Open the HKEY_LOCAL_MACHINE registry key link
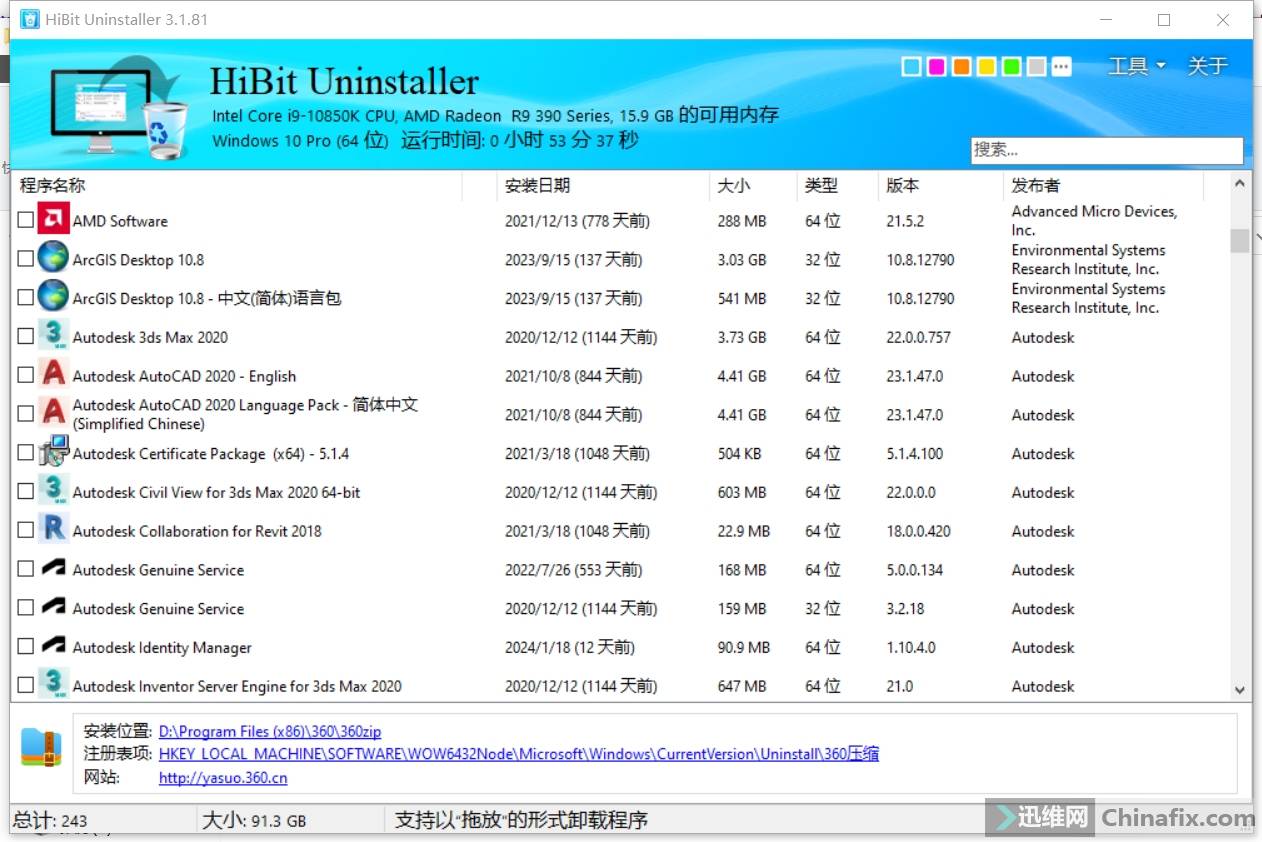Viewport: 1262px width, 842px height. tap(519, 754)
